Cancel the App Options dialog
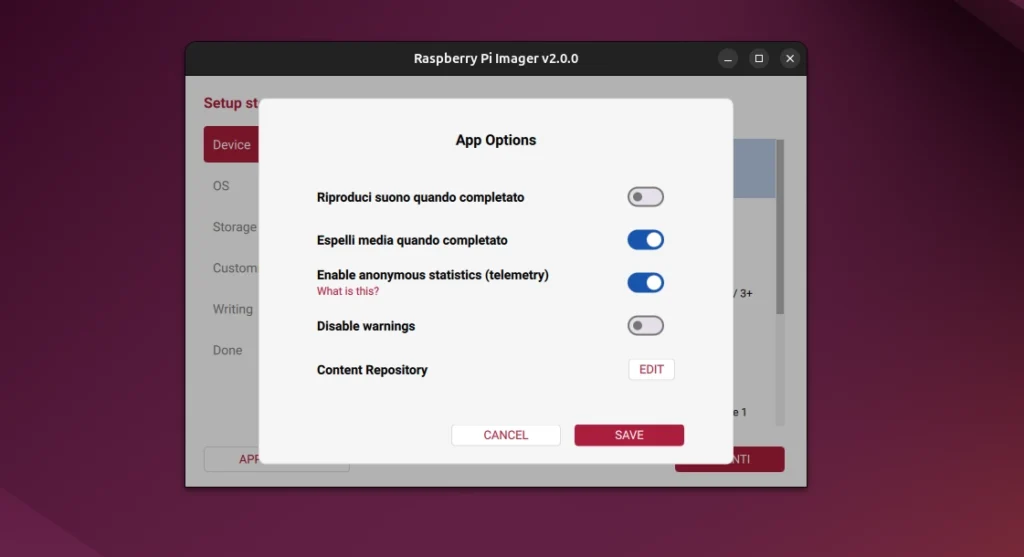 [505, 435]
